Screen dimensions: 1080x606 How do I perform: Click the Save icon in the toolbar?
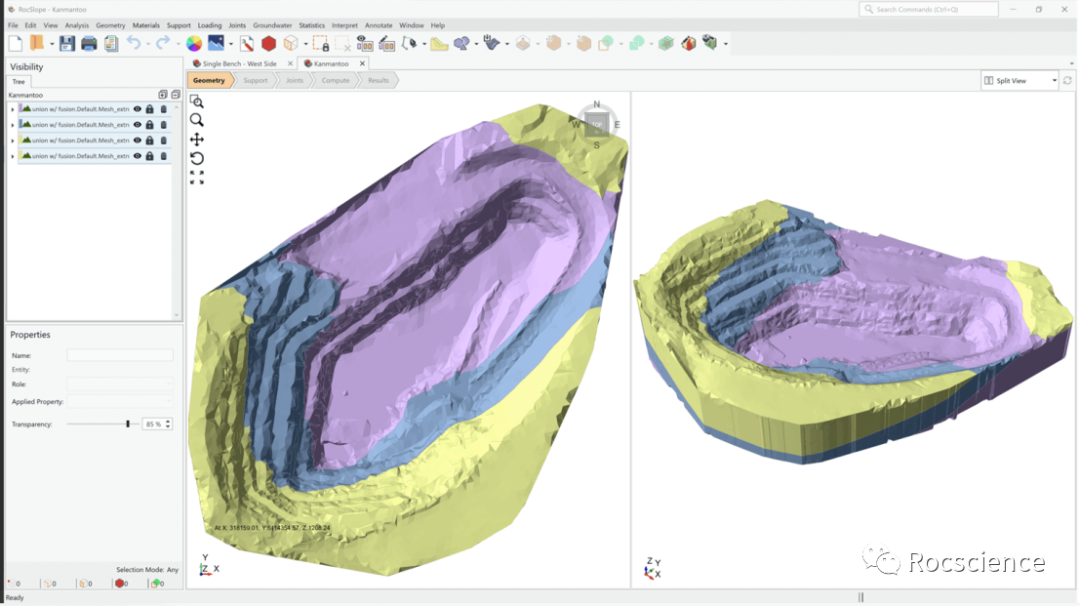click(x=67, y=43)
